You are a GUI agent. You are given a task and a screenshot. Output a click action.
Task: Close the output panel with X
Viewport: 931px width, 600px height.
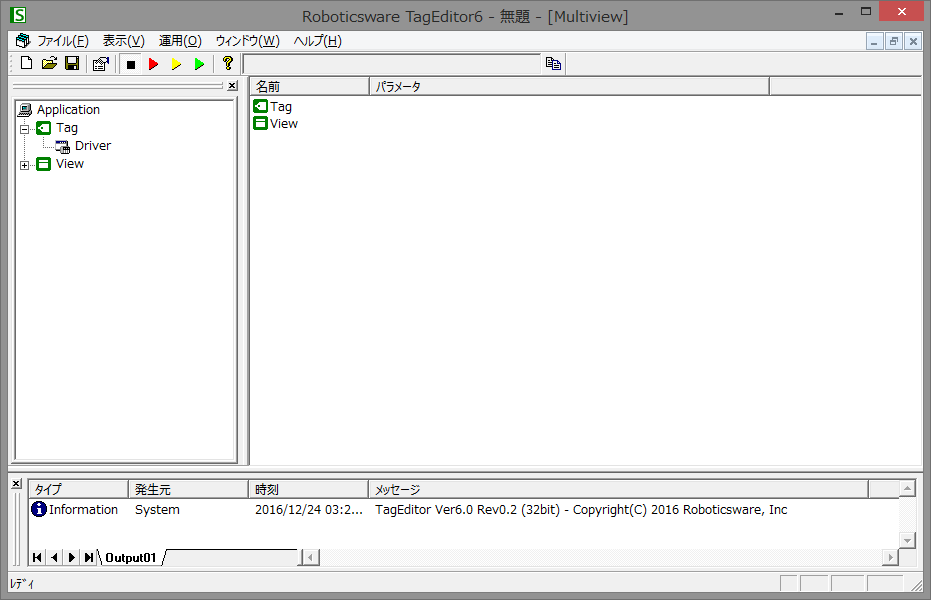click(x=17, y=484)
